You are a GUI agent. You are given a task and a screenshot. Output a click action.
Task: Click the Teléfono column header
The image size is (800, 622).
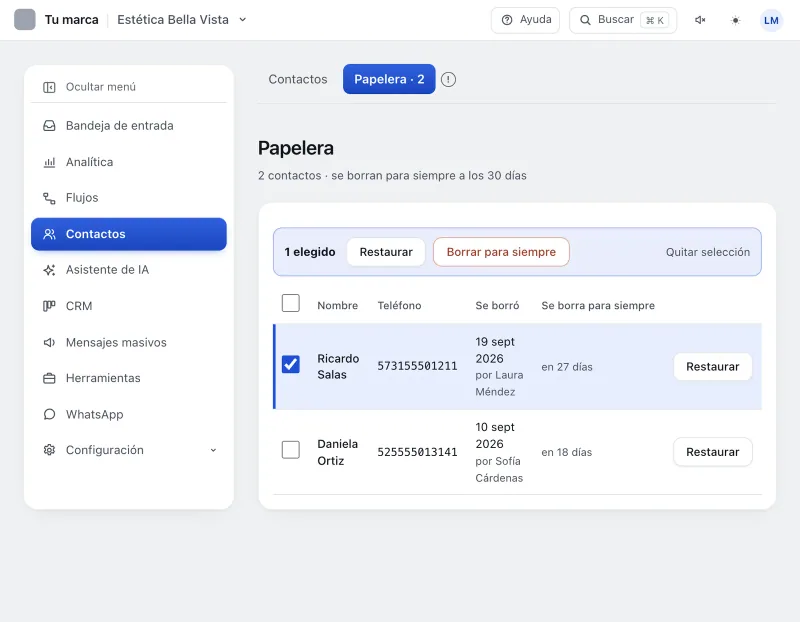coord(399,306)
